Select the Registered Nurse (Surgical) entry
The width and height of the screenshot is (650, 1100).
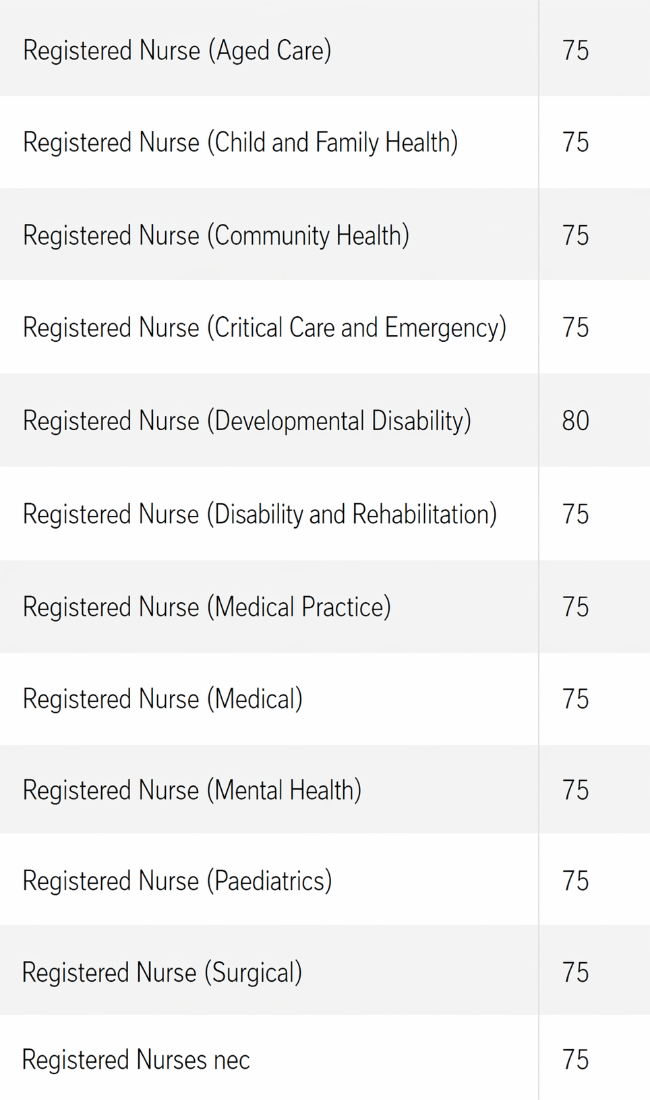pyautogui.click(x=162, y=973)
